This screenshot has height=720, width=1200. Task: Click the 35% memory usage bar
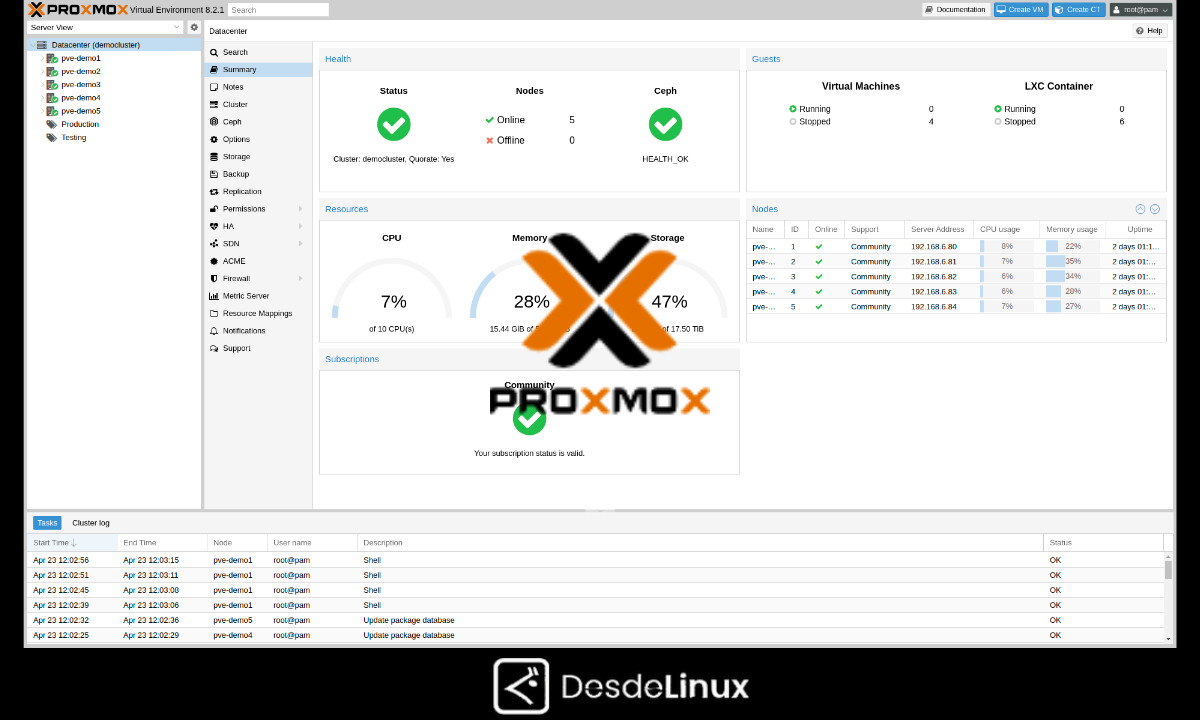(x=1072, y=261)
